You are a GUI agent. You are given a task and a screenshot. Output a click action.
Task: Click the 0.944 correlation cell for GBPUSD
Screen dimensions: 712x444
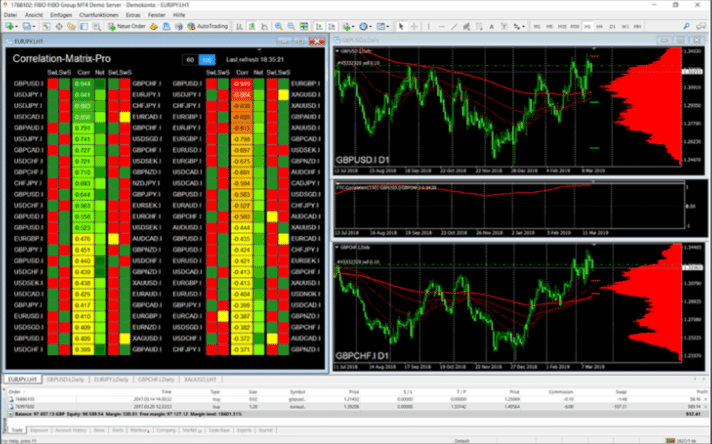(83, 82)
